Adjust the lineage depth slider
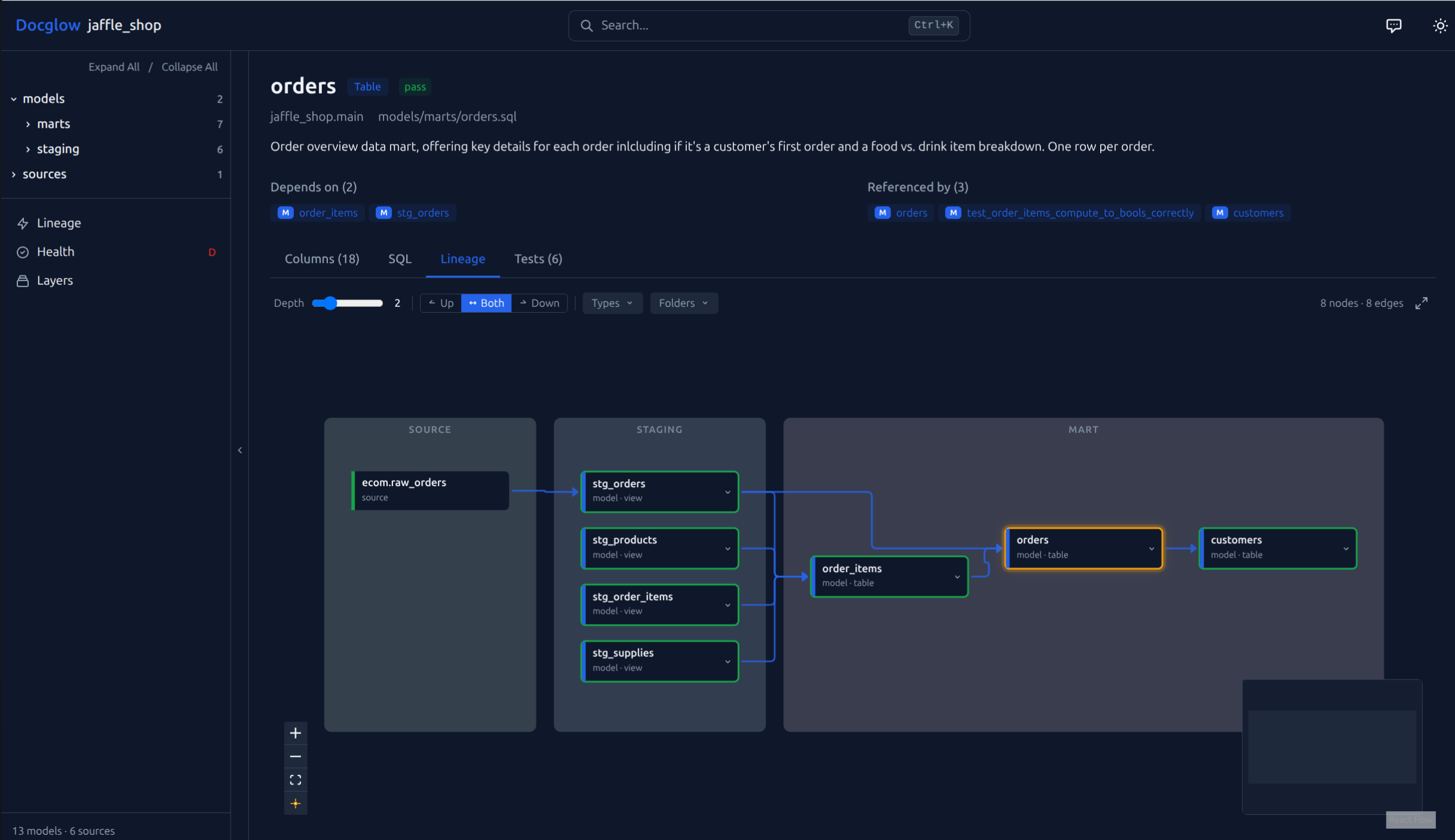Viewport: 1455px width, 840px height. [329, 303]
